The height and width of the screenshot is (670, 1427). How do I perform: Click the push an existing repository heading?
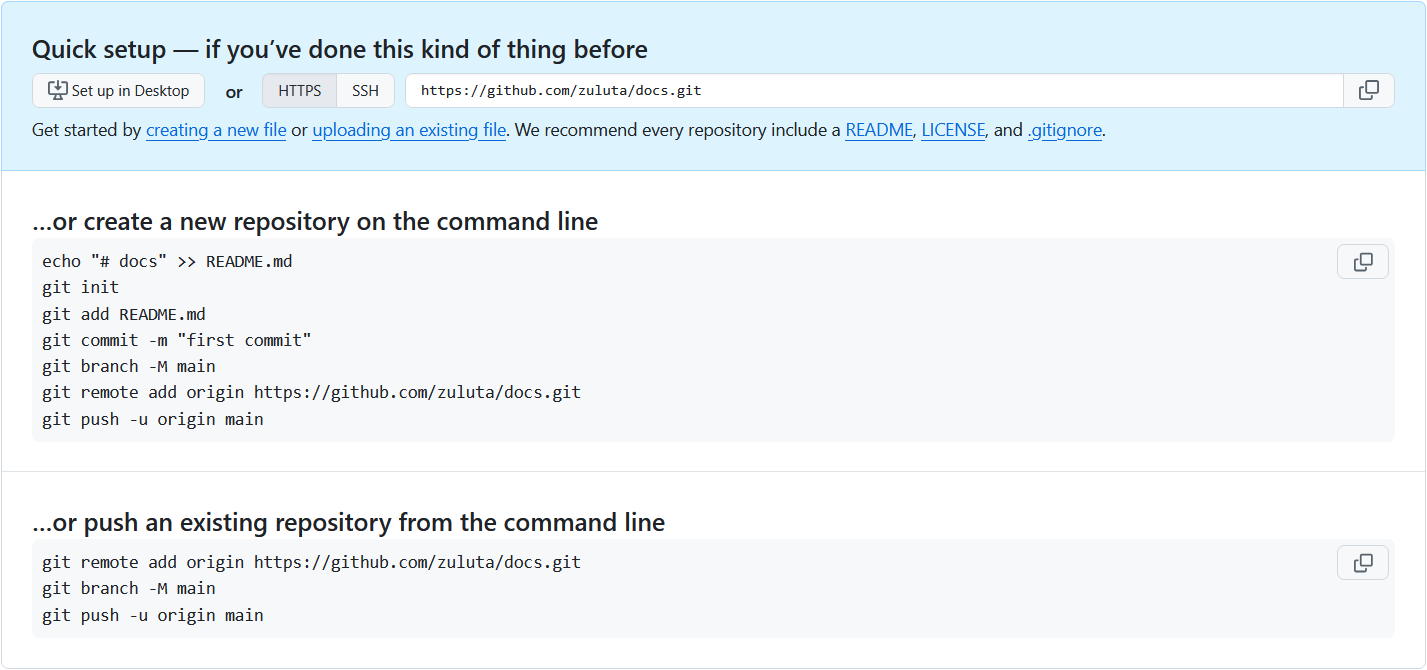tap(348, 522)
